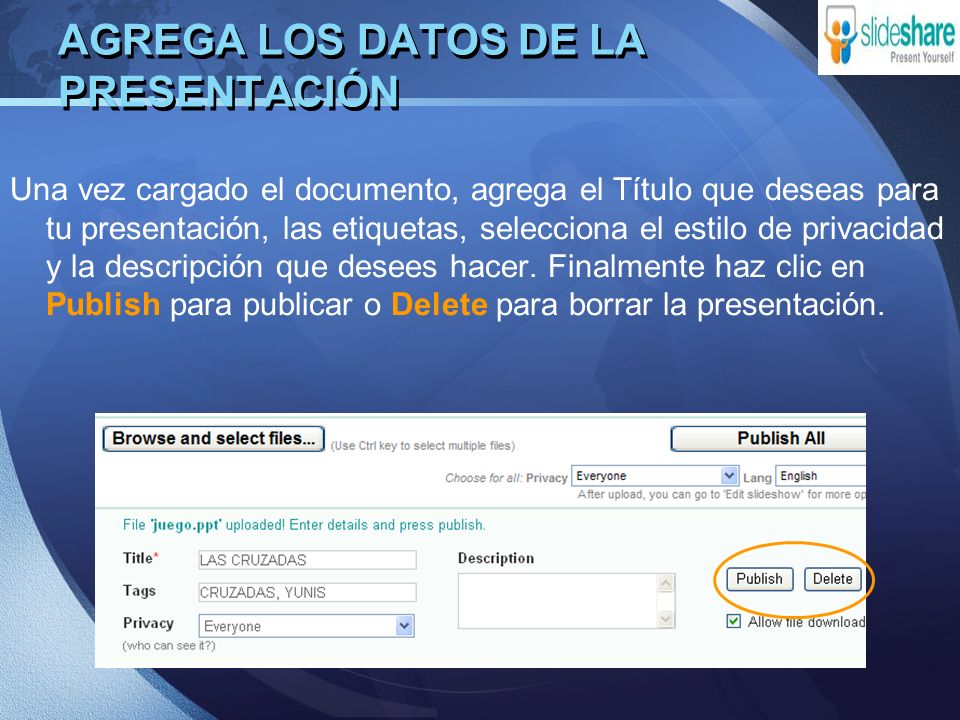
Task: Click inside the Description text area
Action: (x=558, y=601)
